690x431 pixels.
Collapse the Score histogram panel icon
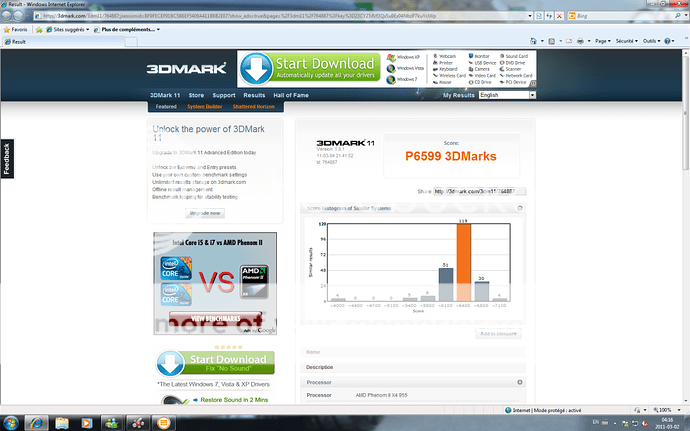pos(519,210)
